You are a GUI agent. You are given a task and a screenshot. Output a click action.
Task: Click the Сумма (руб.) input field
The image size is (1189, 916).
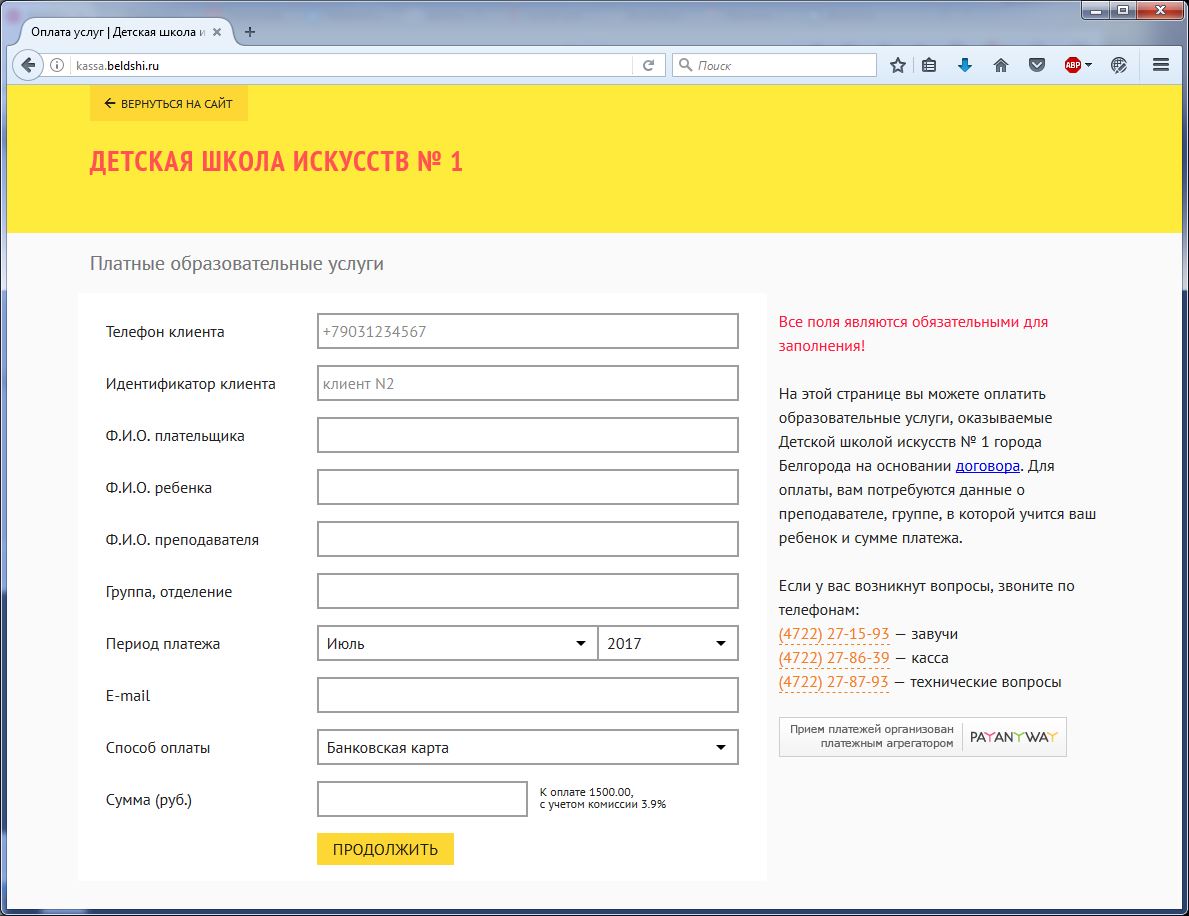point(422,799)
